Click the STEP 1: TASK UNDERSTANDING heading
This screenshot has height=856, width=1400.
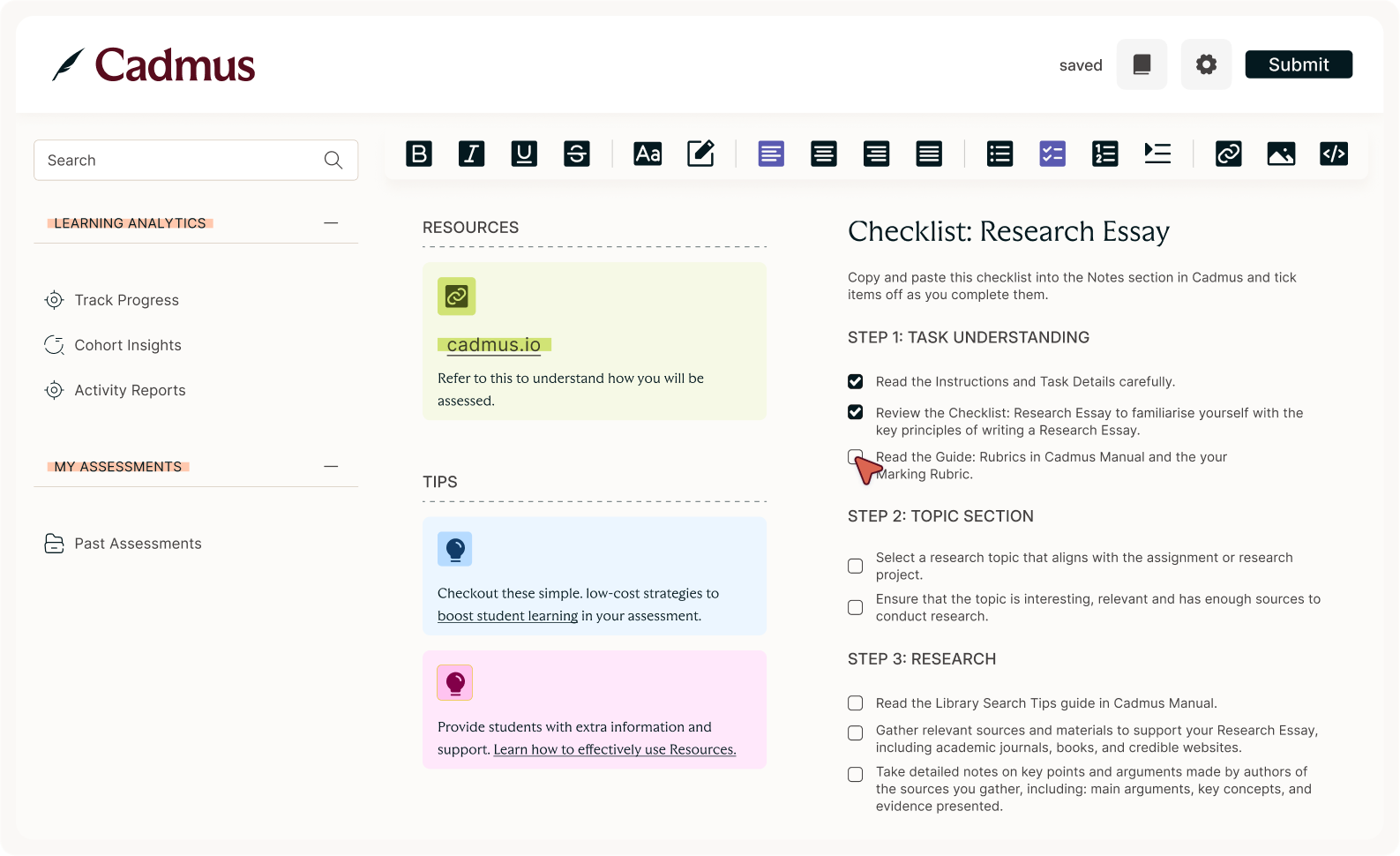point(969,337)
